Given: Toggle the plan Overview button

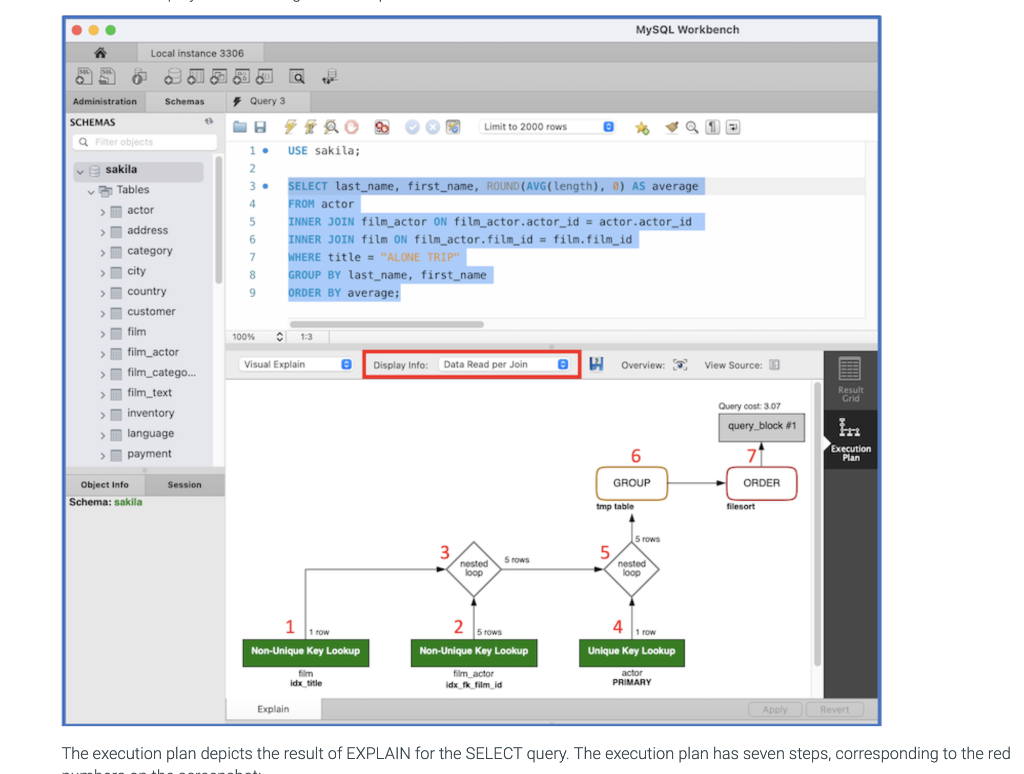Looking at the screenshot, I should [680, 364].
